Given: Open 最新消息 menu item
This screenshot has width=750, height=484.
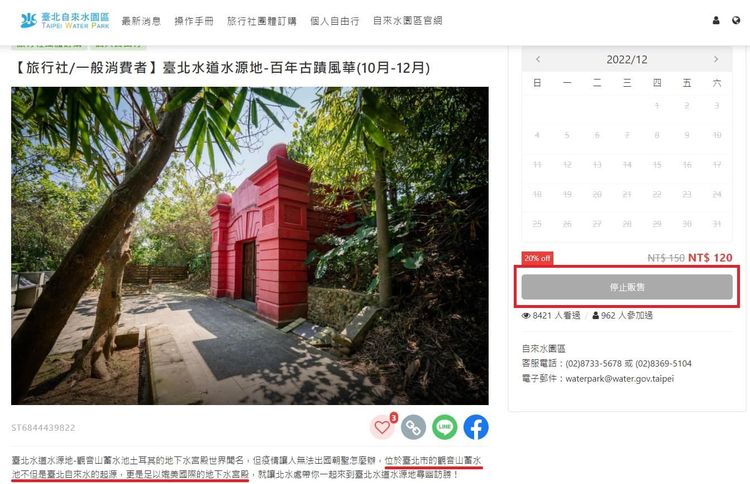Looking at the screenshot, I should coord(141,21).
